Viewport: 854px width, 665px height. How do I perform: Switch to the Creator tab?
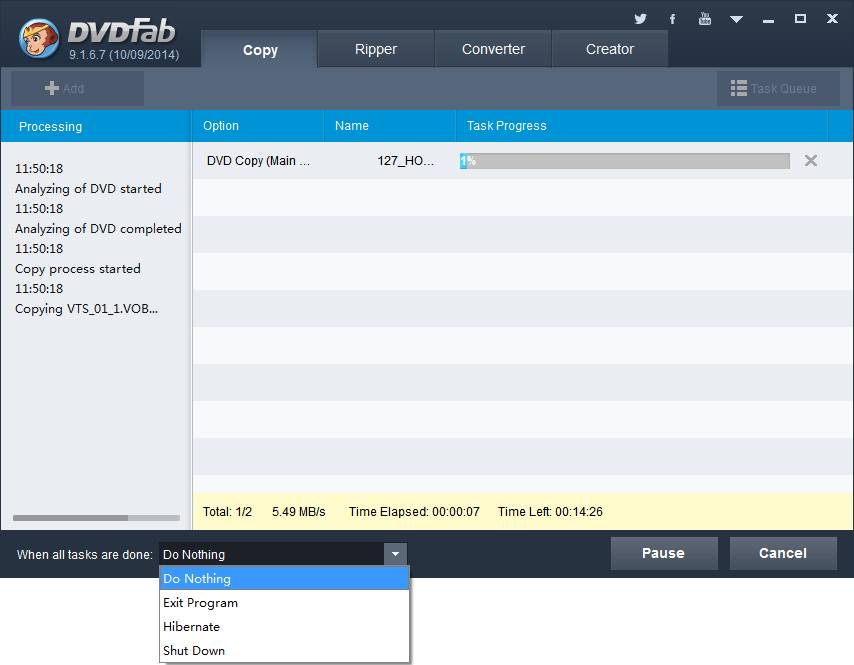[x=610, y=49]
